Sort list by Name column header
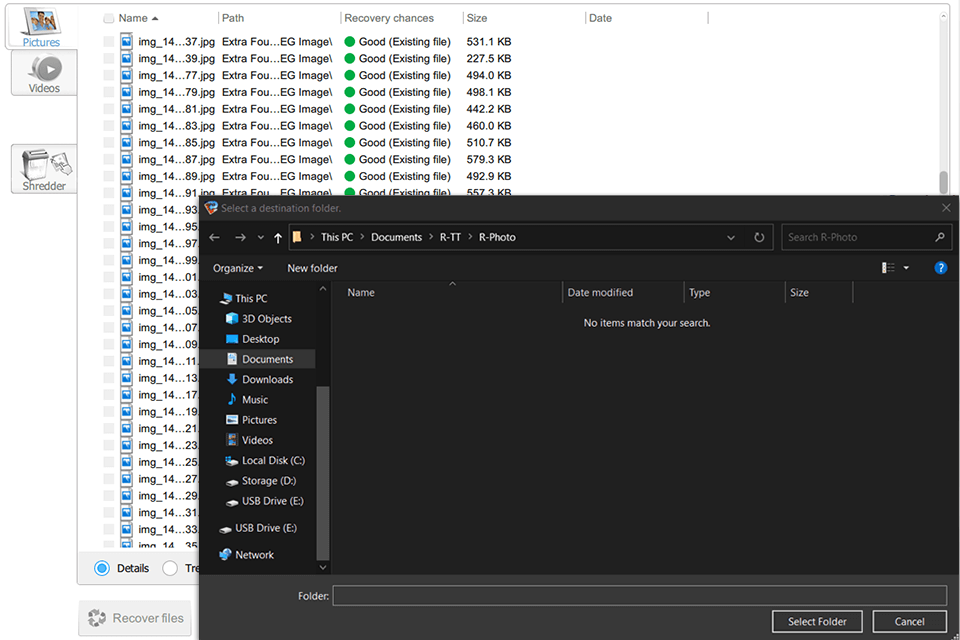The height and width of the screenshot is (640, 960). tap(133, 18)
